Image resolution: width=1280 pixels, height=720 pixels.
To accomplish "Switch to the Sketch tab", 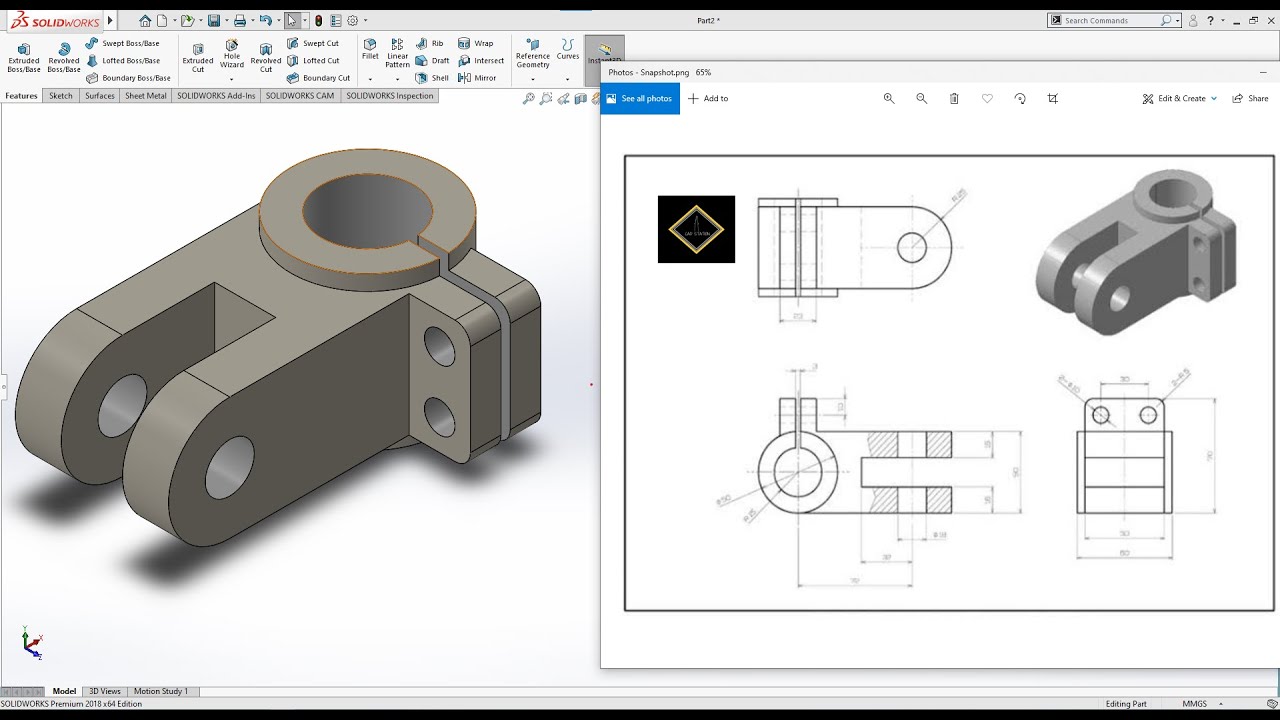I will pos(61,96).
